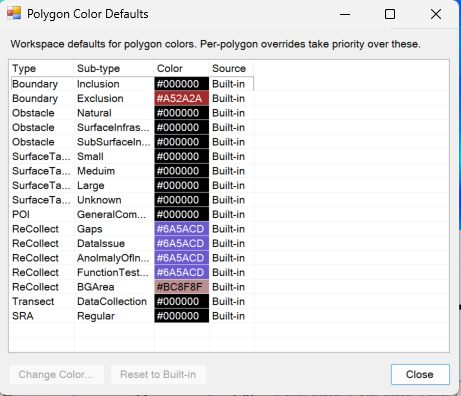Viewport: 461px width, 396px height.
Task: Select the Meduim sub-type cell
Action: tap(114, 171)
